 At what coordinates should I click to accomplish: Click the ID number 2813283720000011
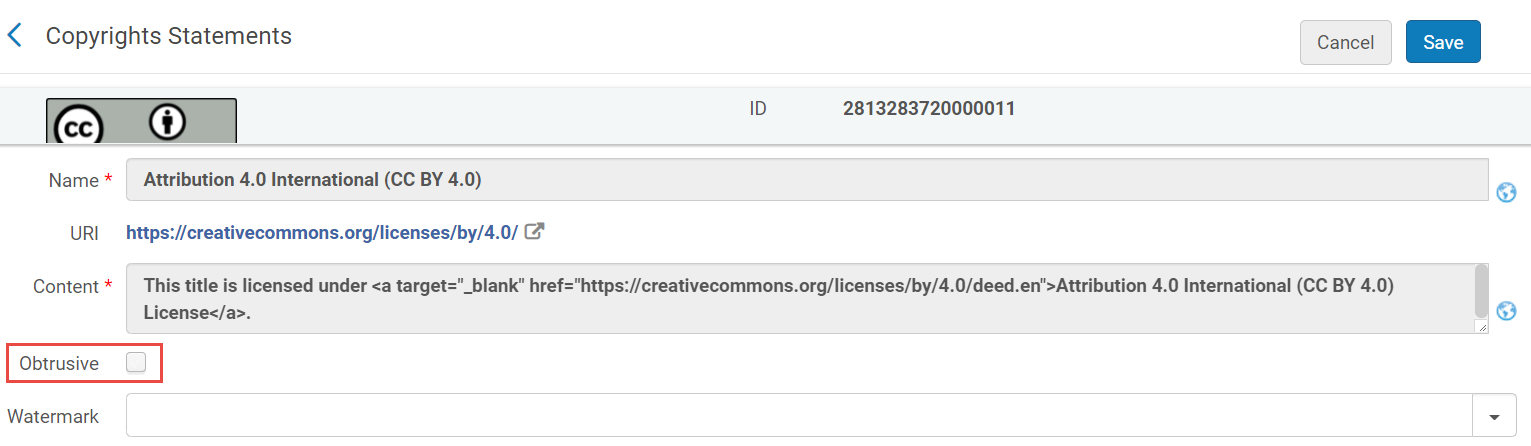click(x=929, y=108)
